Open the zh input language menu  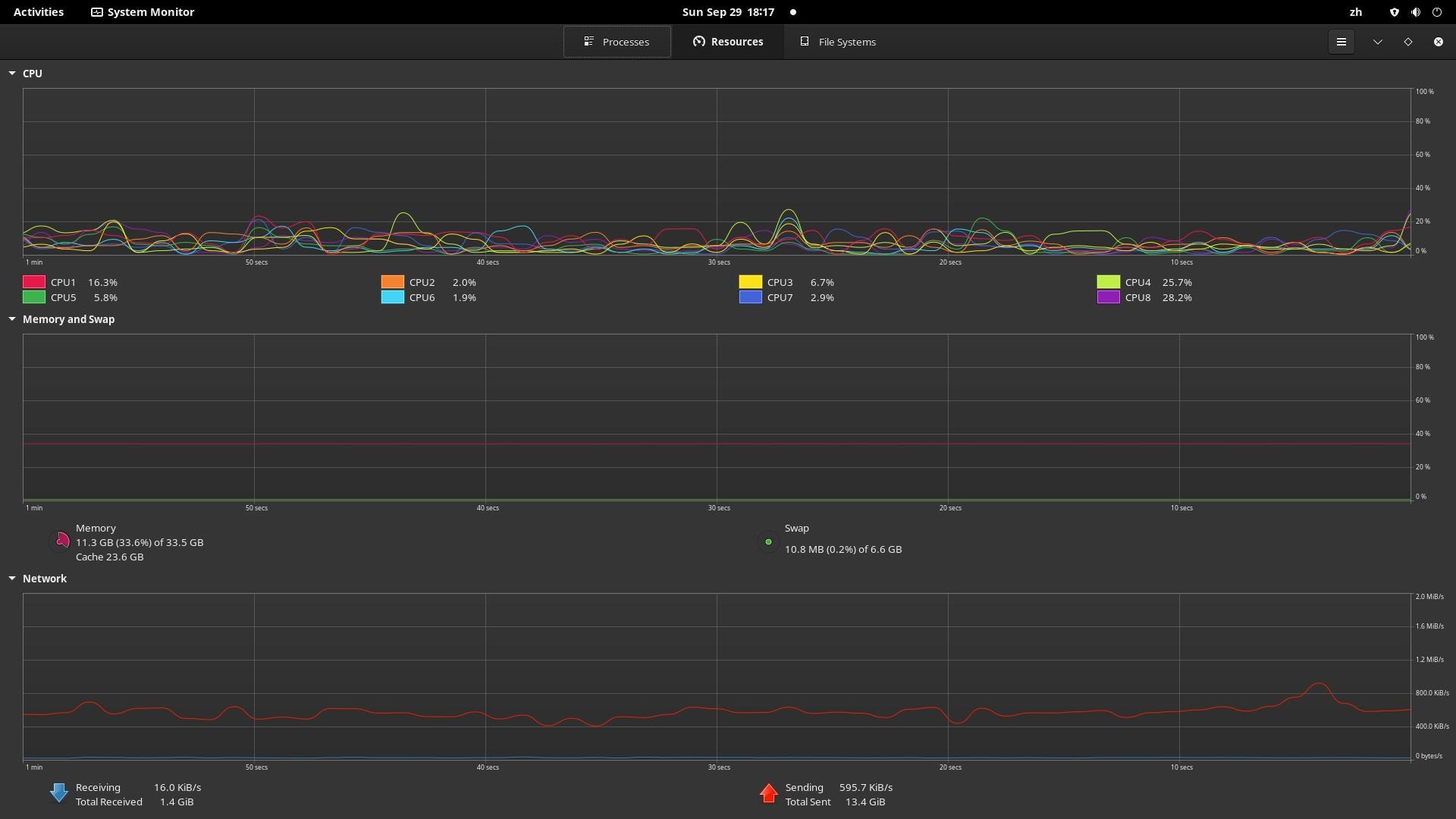click(1355, 12)
